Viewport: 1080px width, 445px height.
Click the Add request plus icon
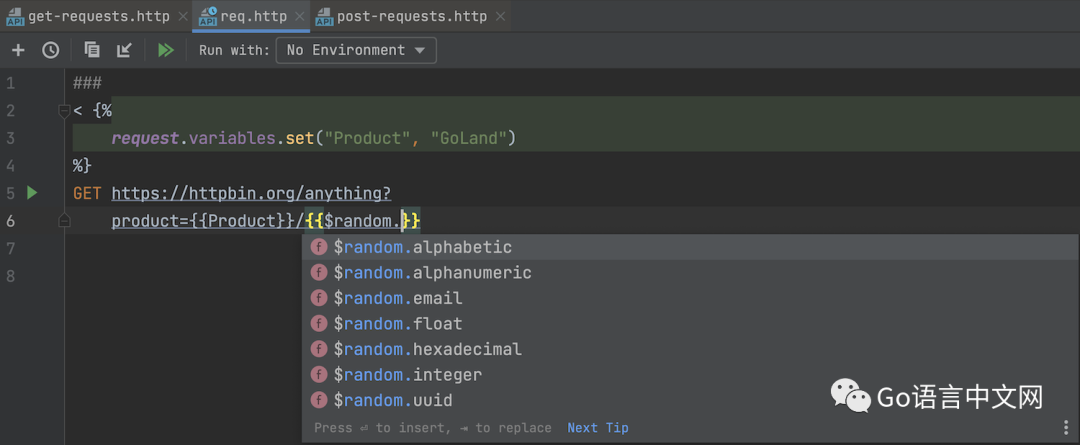(x=18, y=50)
